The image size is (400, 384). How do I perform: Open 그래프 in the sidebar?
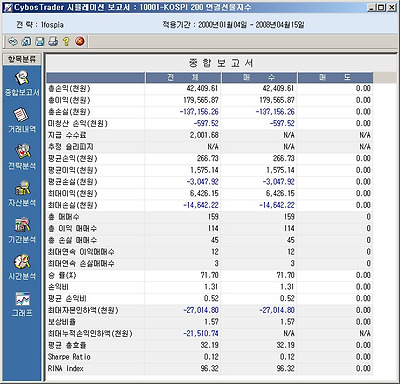click(22, 304)
